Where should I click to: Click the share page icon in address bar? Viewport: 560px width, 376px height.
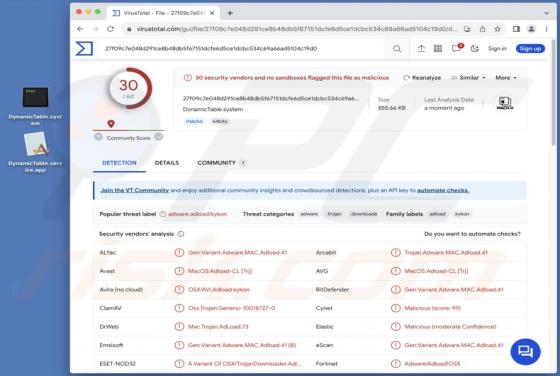(482, 29)
